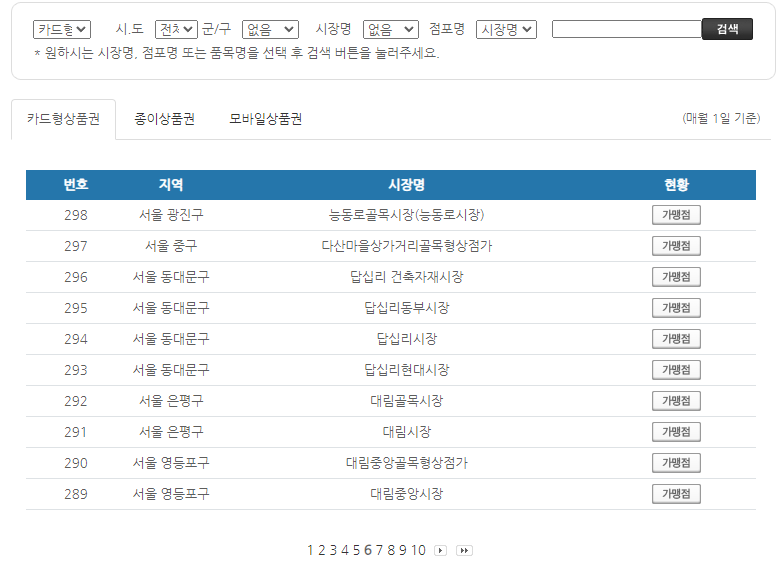Click region 서울 영등포구 in row 290
Viewport: 782px width, 568px height.
coord(171,463)
